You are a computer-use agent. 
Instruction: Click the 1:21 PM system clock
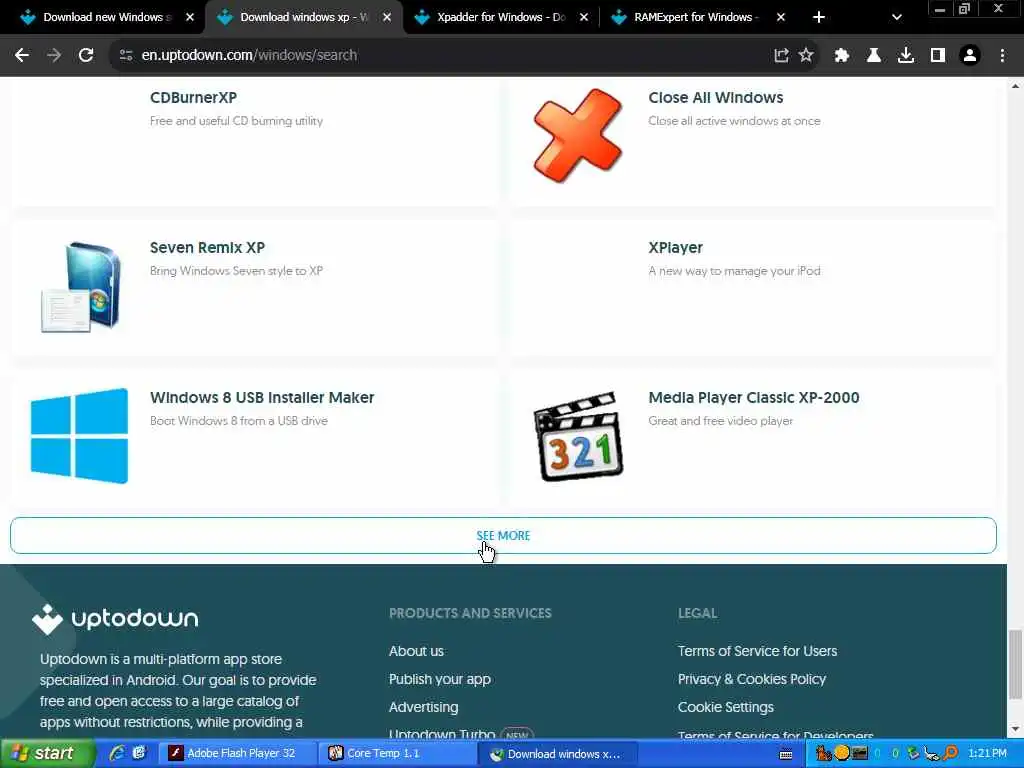(987, 754)
